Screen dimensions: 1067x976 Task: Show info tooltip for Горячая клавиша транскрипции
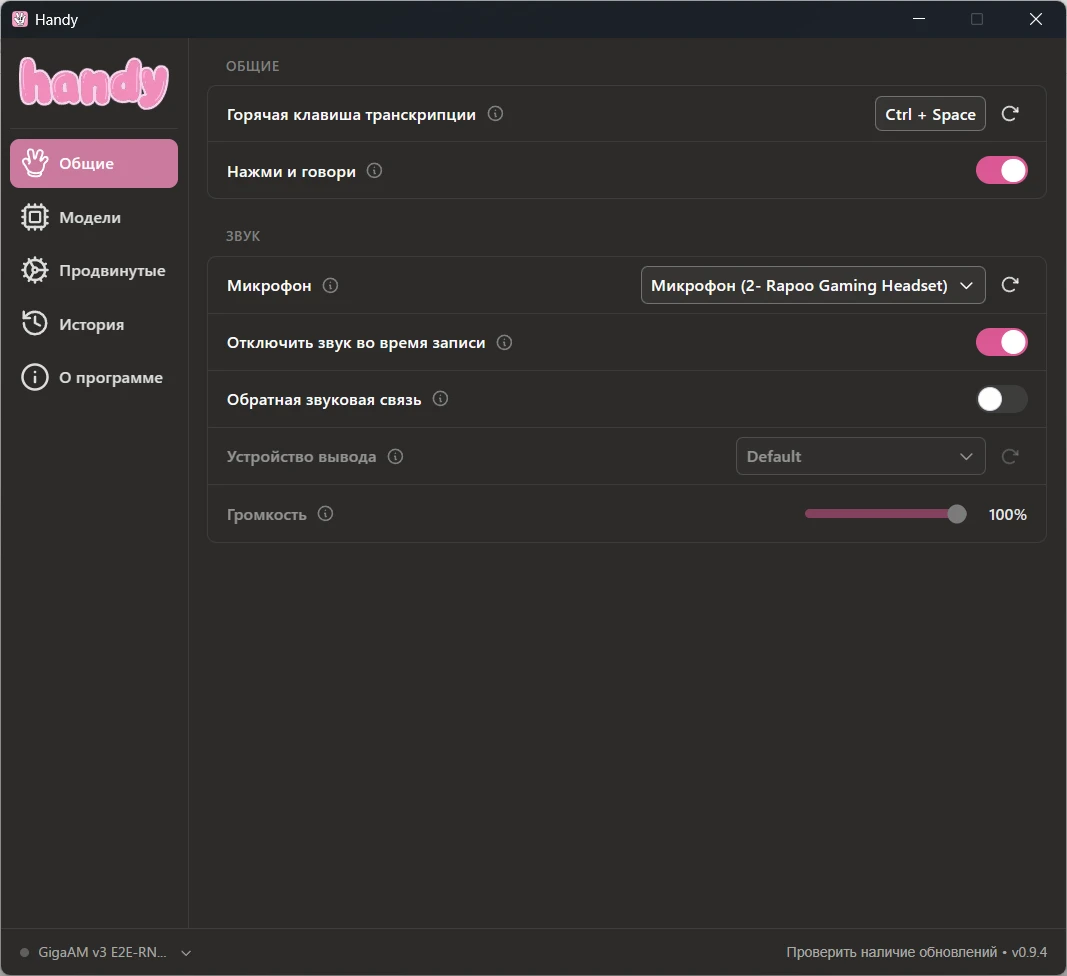pos(495,114)
